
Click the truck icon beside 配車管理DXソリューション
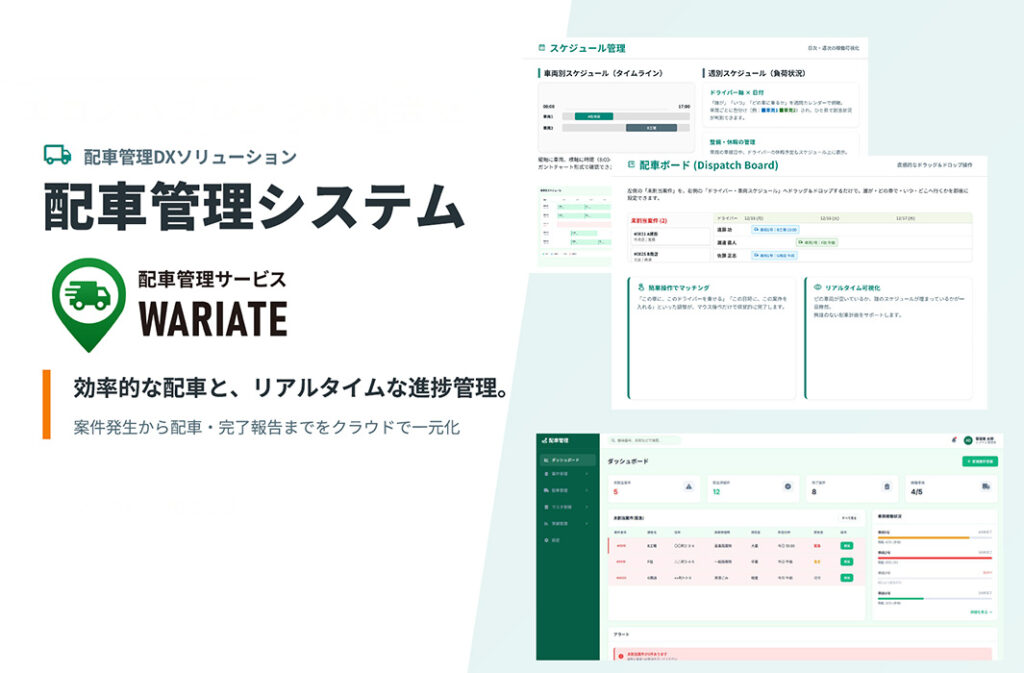point(58,155)
